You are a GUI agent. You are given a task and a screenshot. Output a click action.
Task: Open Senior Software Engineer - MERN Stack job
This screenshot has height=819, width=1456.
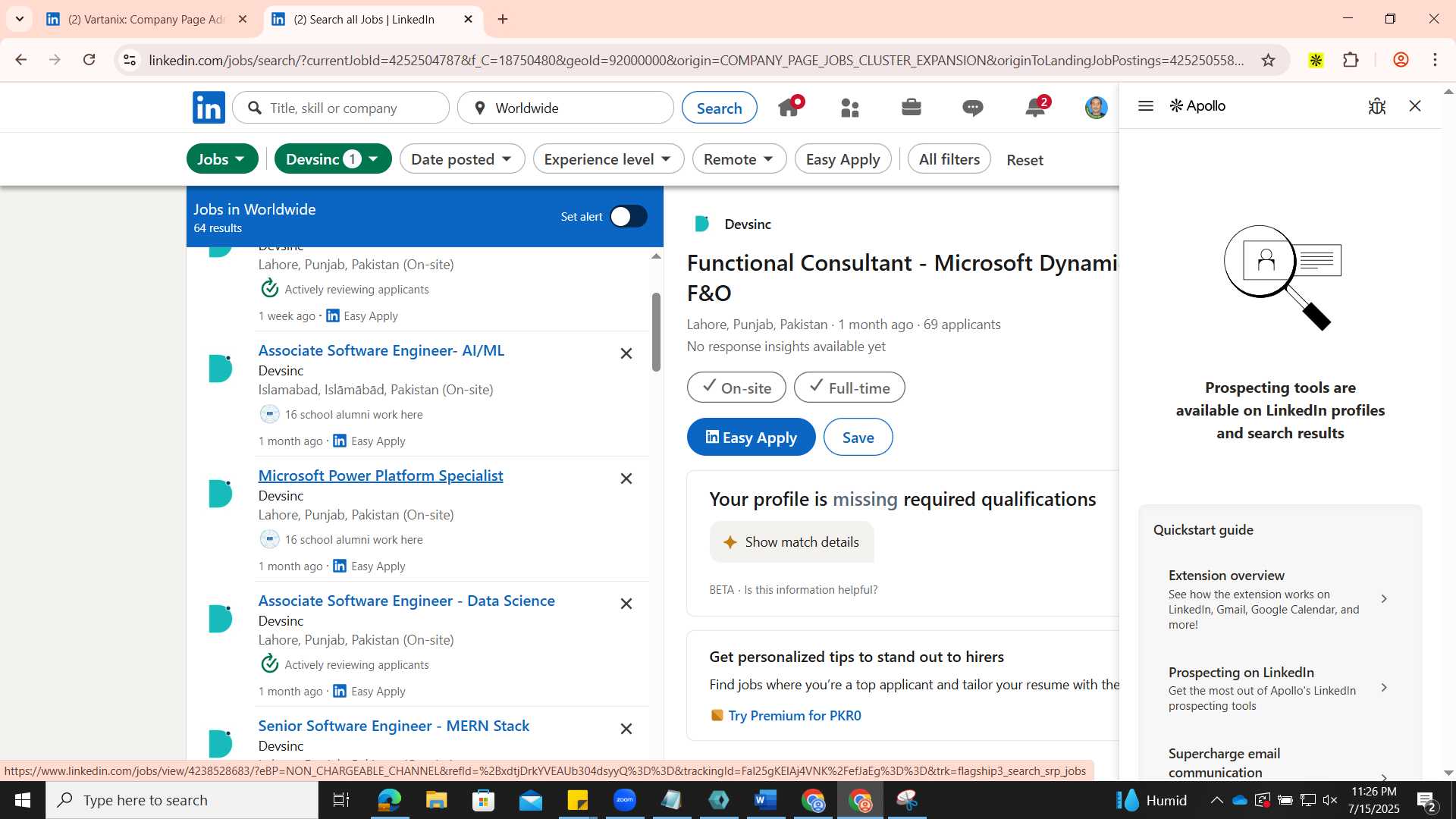[394, 726]
